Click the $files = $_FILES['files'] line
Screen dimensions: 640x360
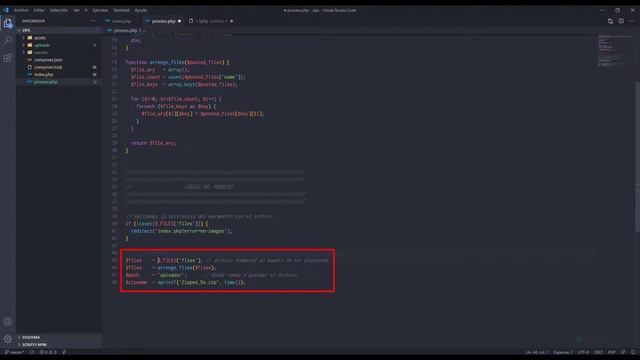pos(227,260)
